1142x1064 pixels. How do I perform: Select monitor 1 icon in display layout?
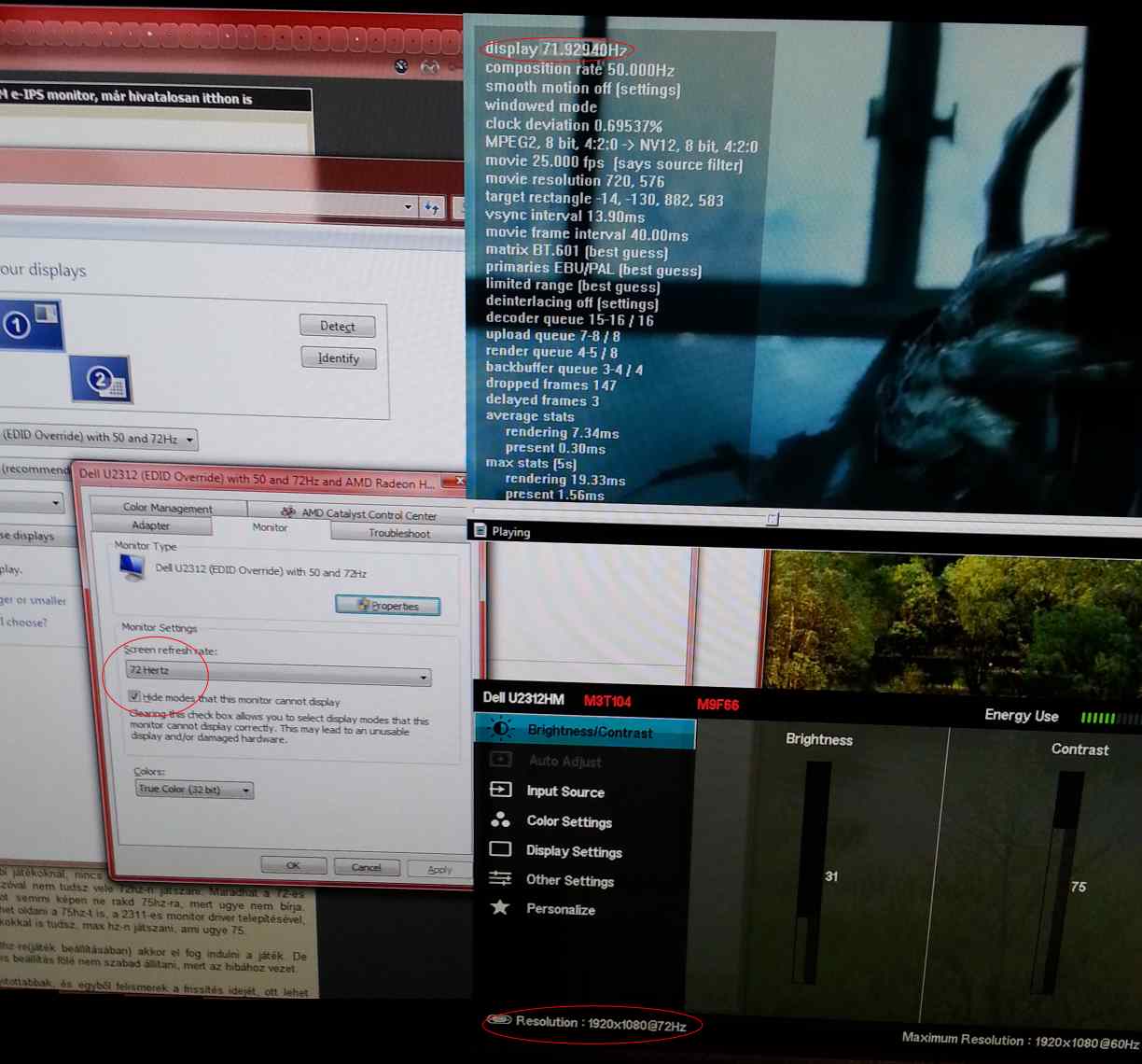(x=31, y=325)
